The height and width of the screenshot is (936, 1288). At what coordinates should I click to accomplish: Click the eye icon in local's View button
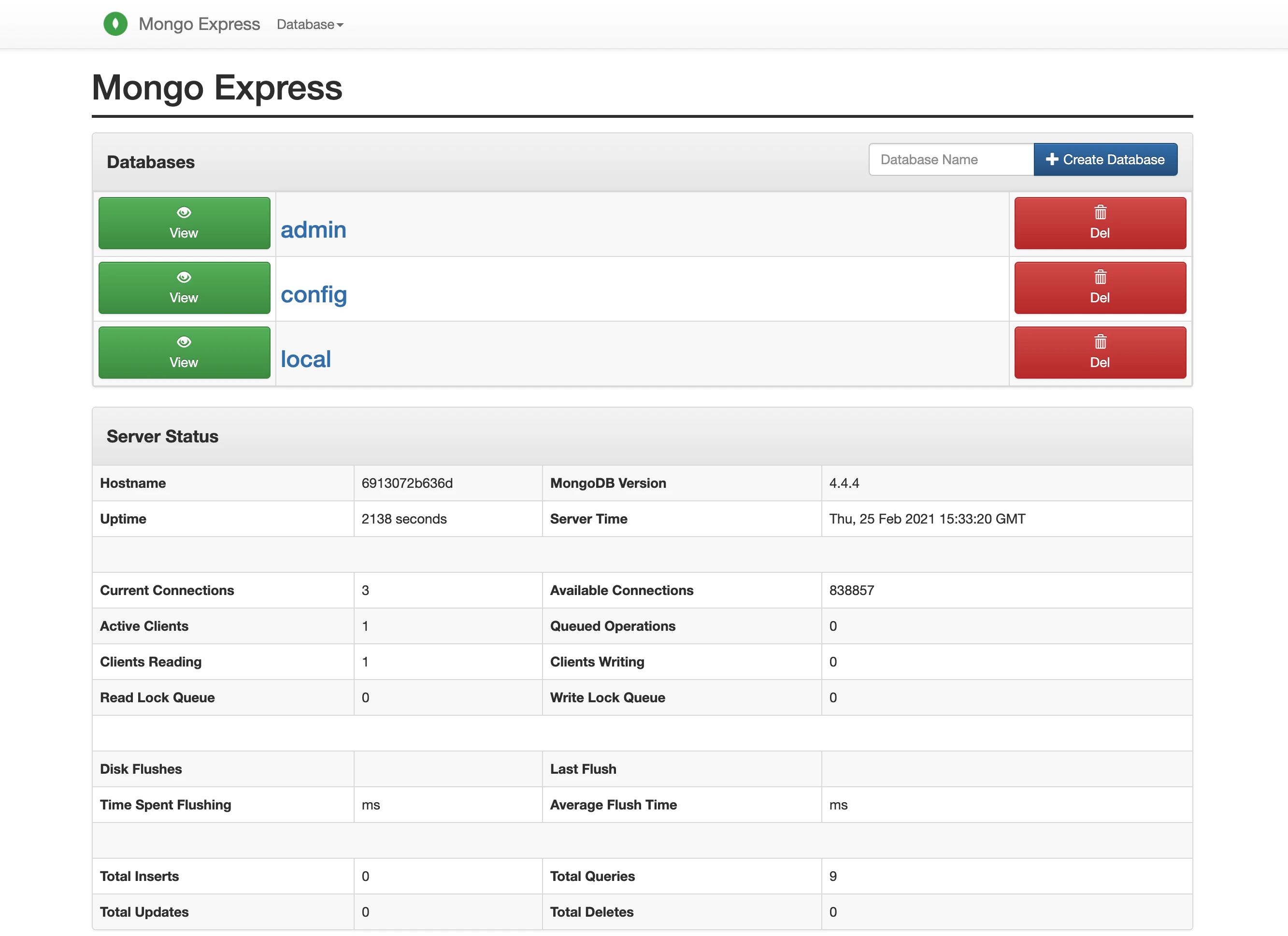coord(184,342)
